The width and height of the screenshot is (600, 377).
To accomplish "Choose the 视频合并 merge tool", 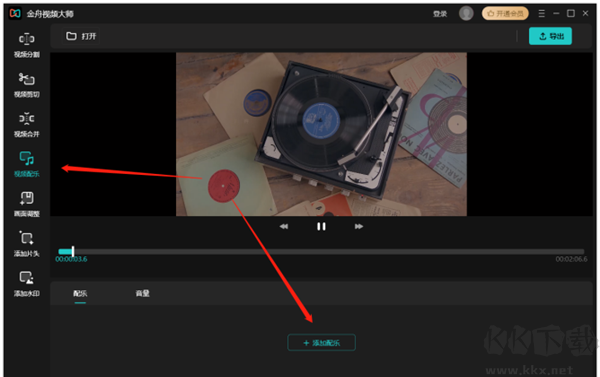I will 26,124.
